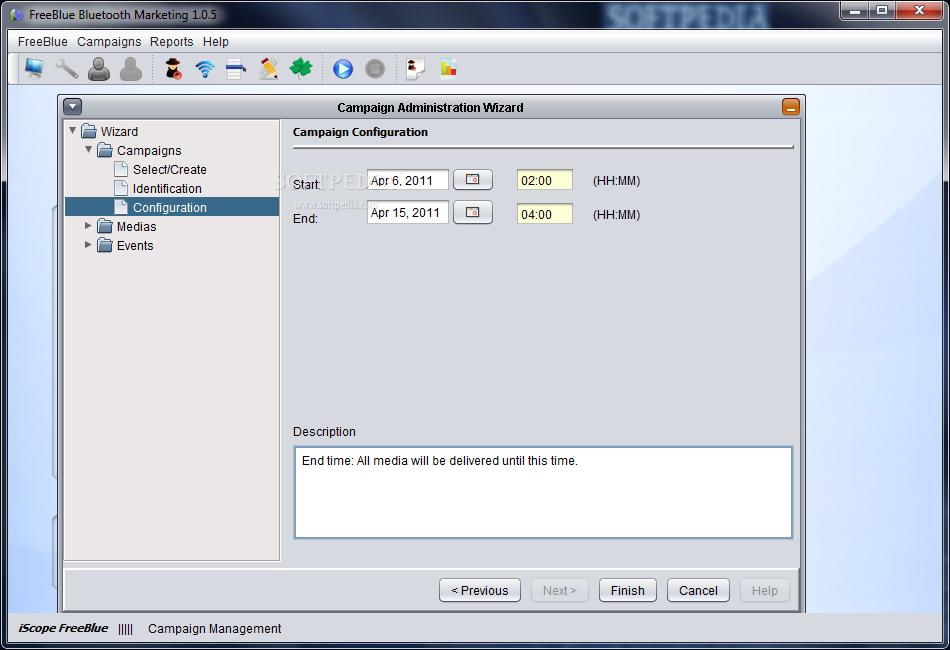Click the wizard Help button
The width and height of the screenshot is (950, 650).
pyautogui.click(x=765, y=590)
